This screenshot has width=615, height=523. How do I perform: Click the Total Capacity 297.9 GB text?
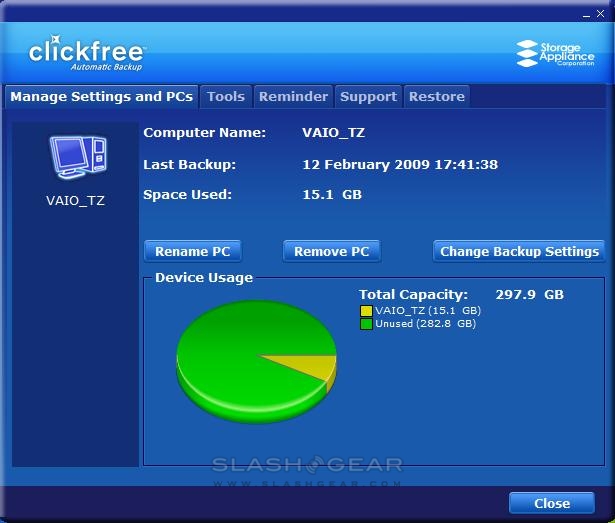tap(461, 295)
